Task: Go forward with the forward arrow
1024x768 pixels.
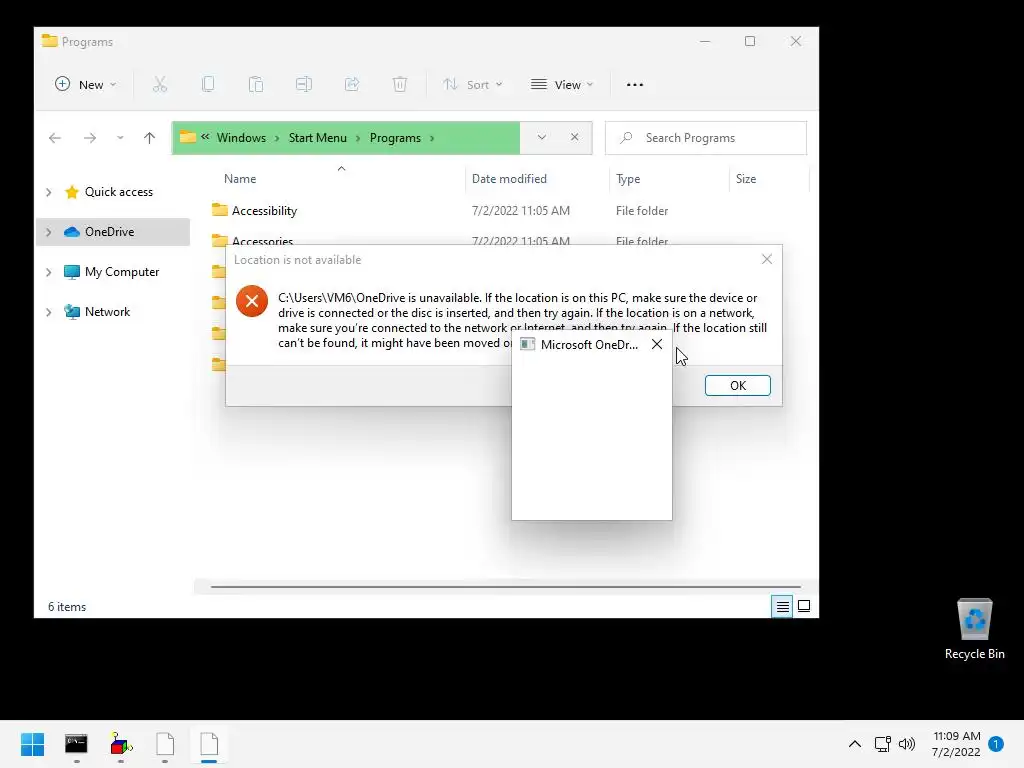Action: (90, 138)
